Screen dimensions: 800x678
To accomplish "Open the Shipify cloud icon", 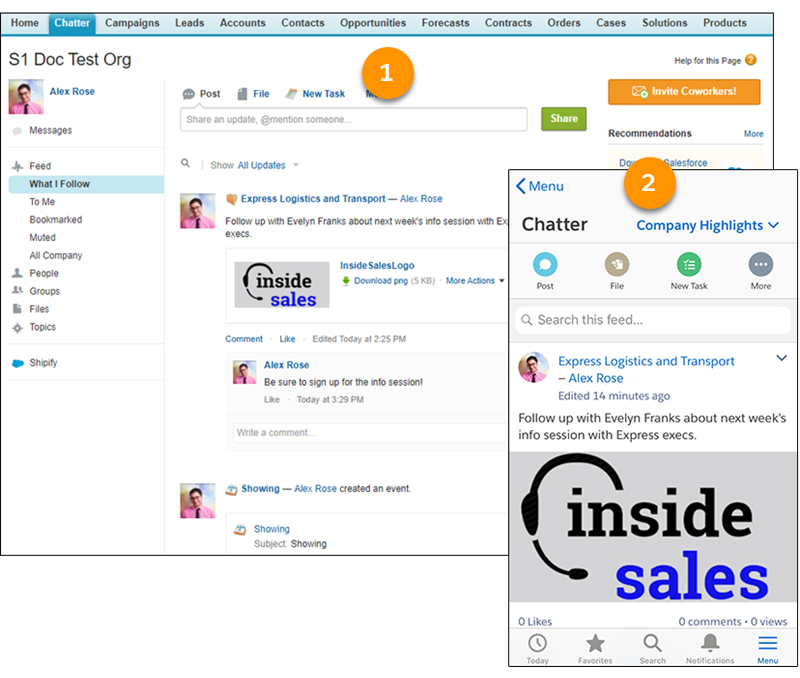I will pos(18,363).
